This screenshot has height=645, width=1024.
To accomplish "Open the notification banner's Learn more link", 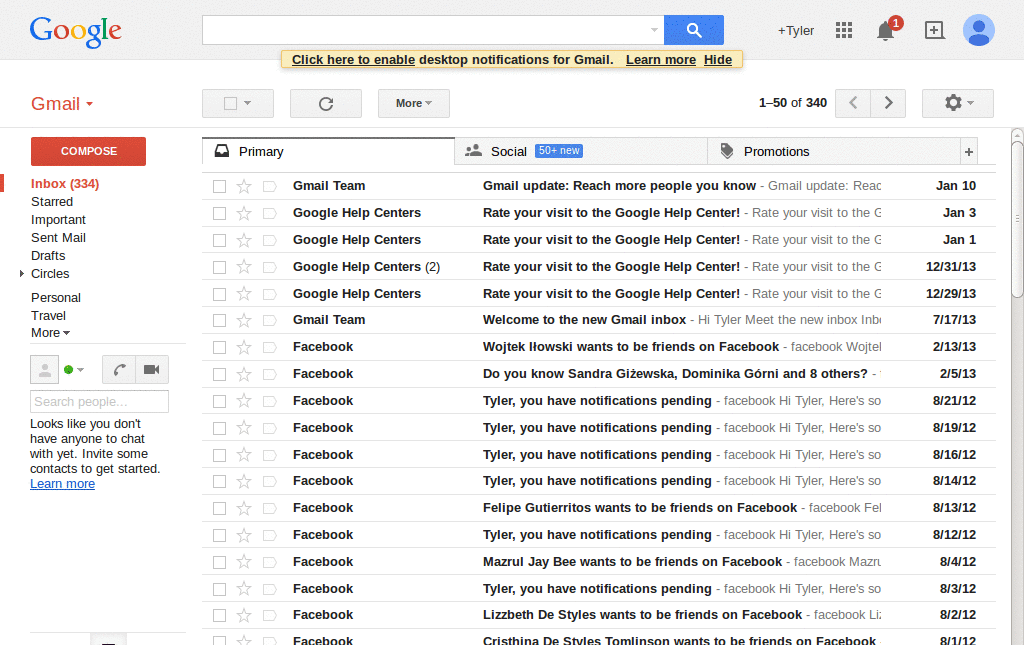I will point(661,59).
